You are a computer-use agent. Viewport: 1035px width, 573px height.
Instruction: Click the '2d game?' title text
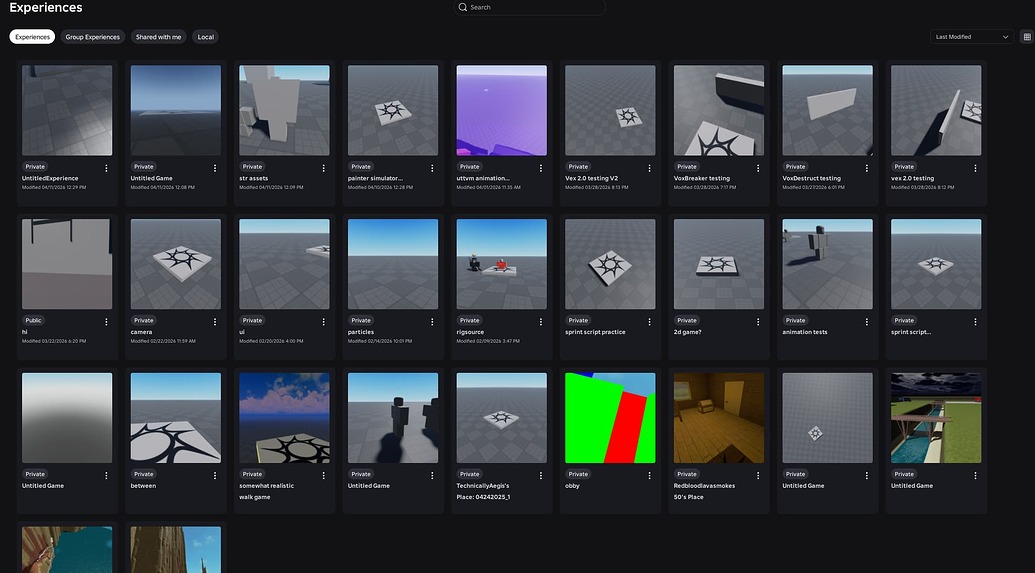coord(688,332)
